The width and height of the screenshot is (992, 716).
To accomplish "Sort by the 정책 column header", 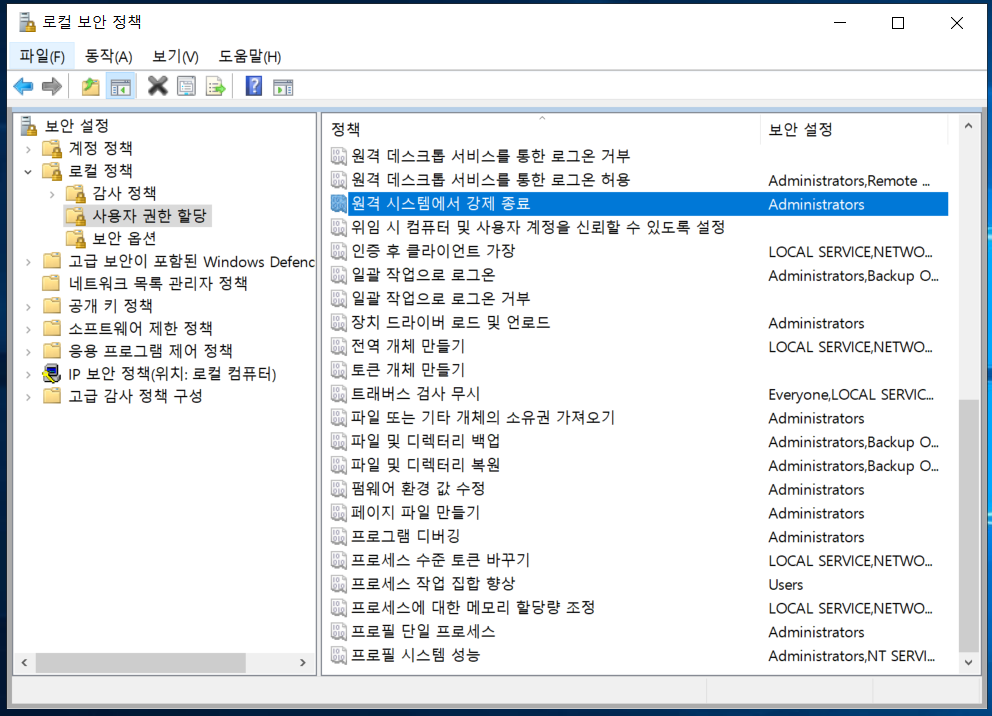I will pos(542,129).
